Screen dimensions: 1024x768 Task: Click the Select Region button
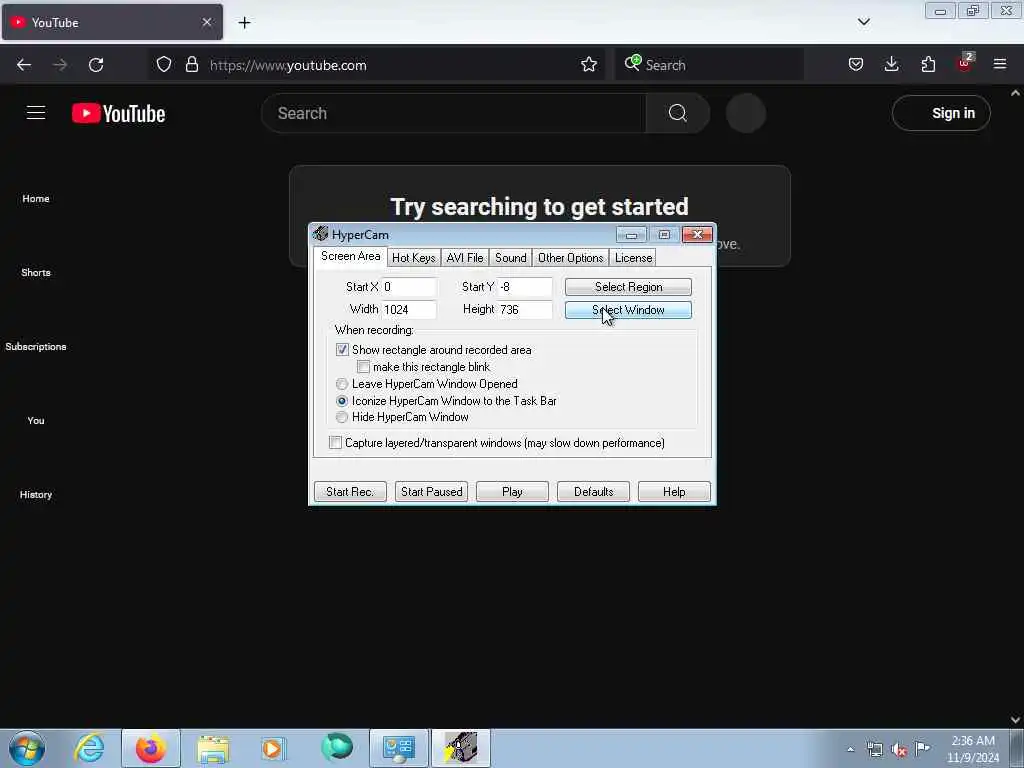click(628, 287)
